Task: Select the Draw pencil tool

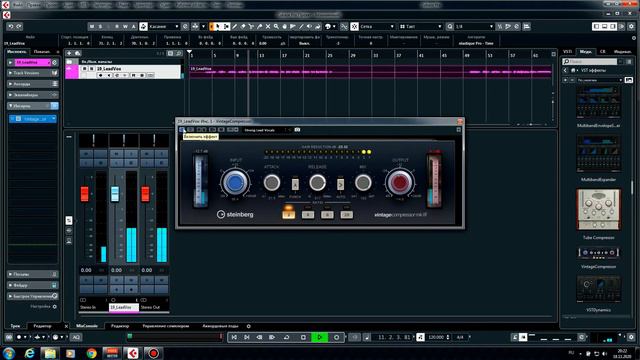Action: [x=235, y=27]
